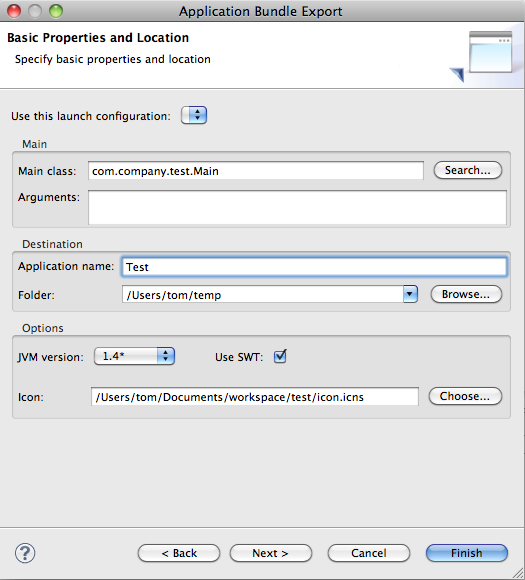The height and width of the screenshot is (580, 525).
Task: Click the Search... button for main class
Action: [468, 170]
